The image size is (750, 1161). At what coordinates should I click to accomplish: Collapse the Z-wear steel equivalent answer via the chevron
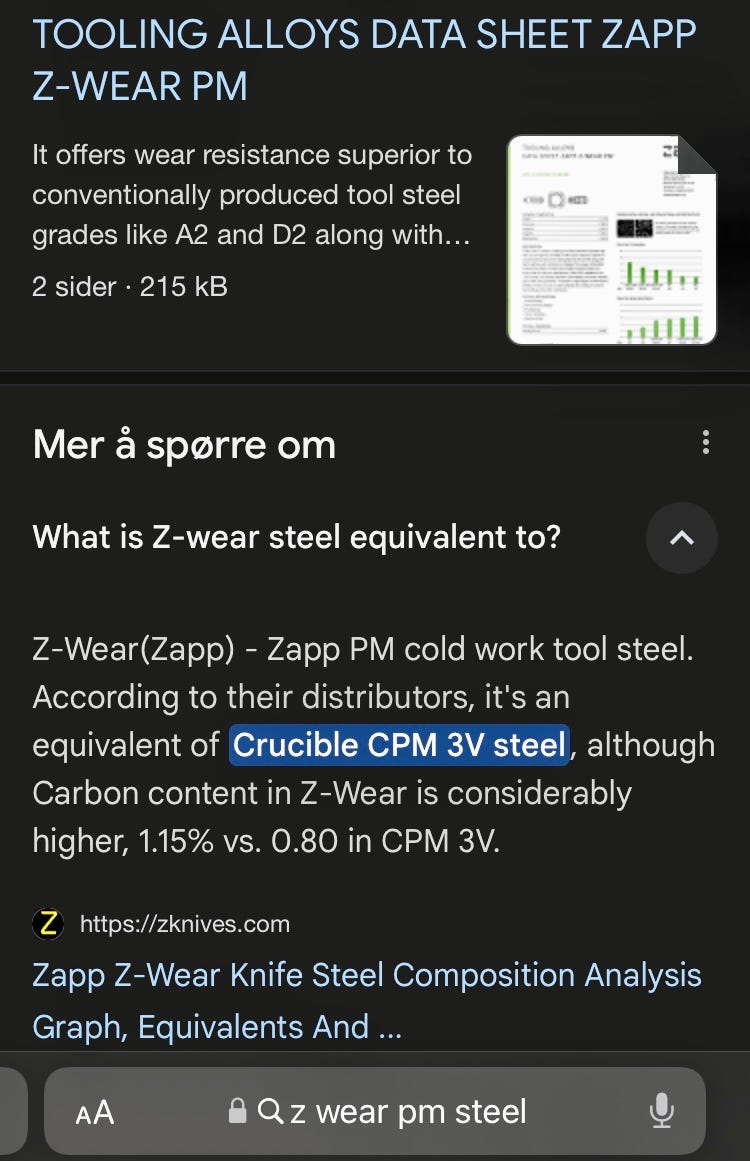[x=682, y=538]
